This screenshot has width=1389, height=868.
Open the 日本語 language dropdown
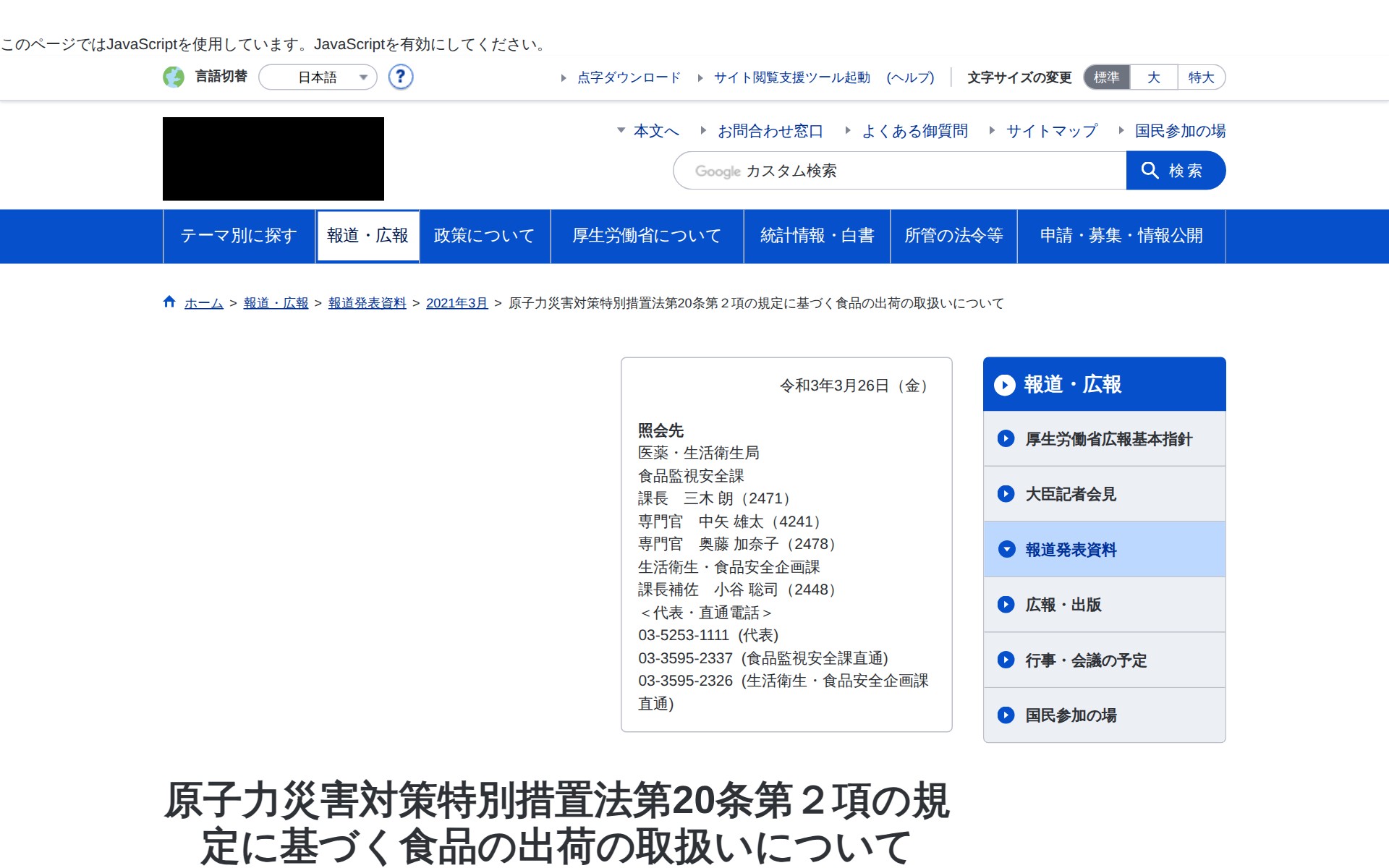point(318,77)
